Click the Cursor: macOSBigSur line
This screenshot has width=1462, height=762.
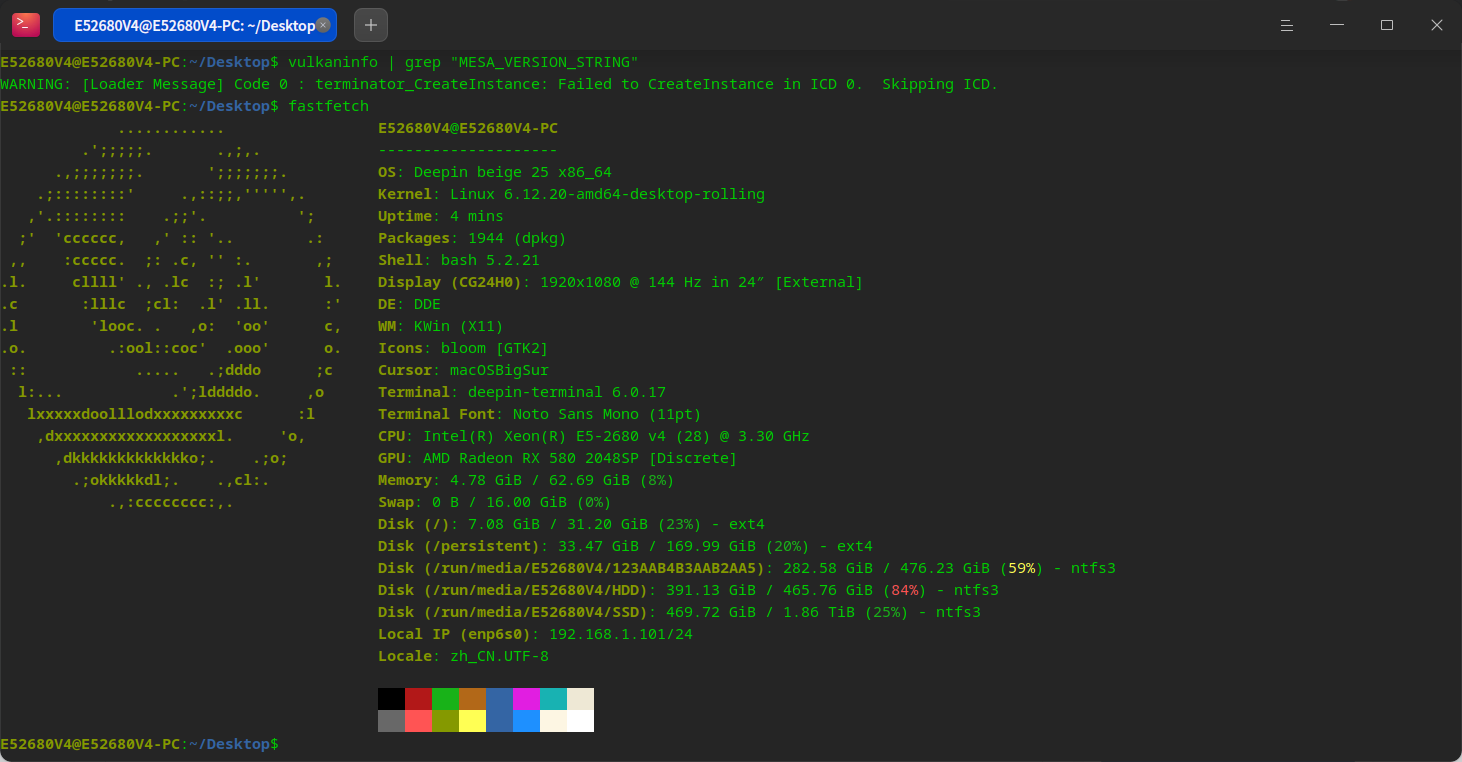[463, 370]
